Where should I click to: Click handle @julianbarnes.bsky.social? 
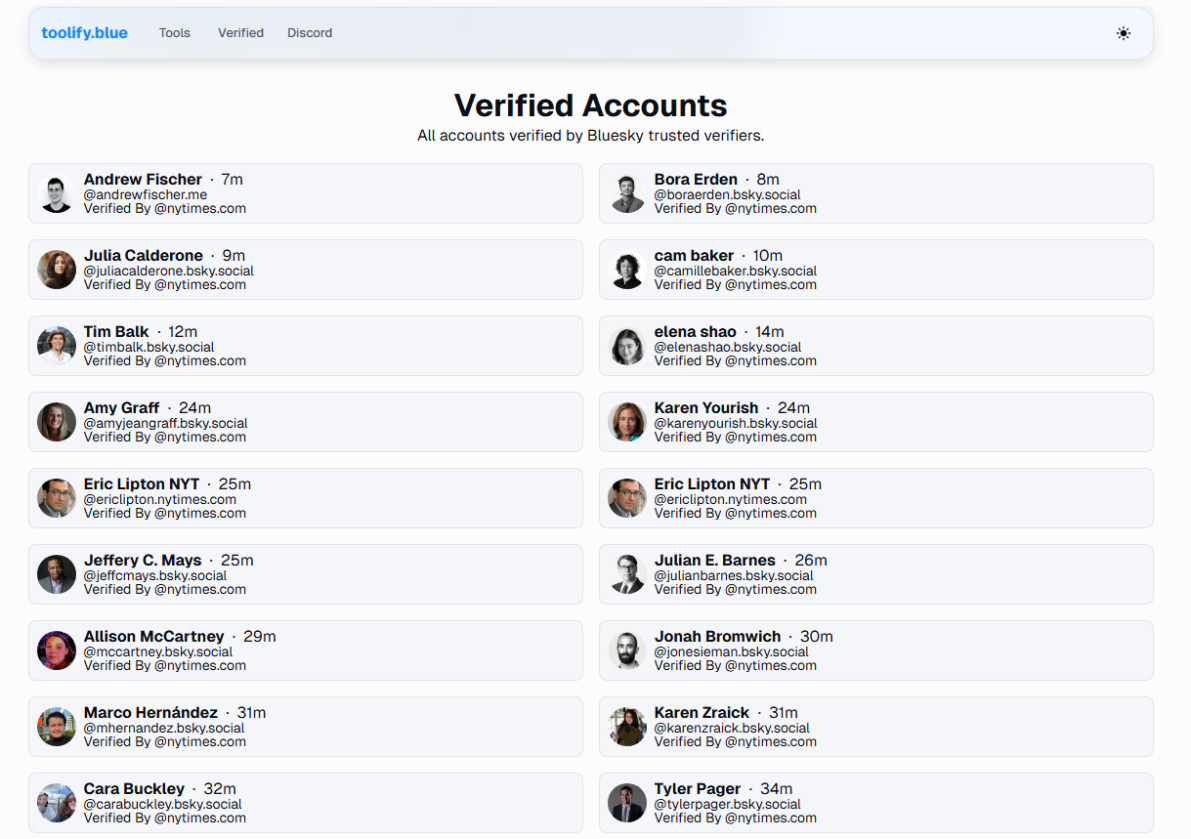(733, 576)
